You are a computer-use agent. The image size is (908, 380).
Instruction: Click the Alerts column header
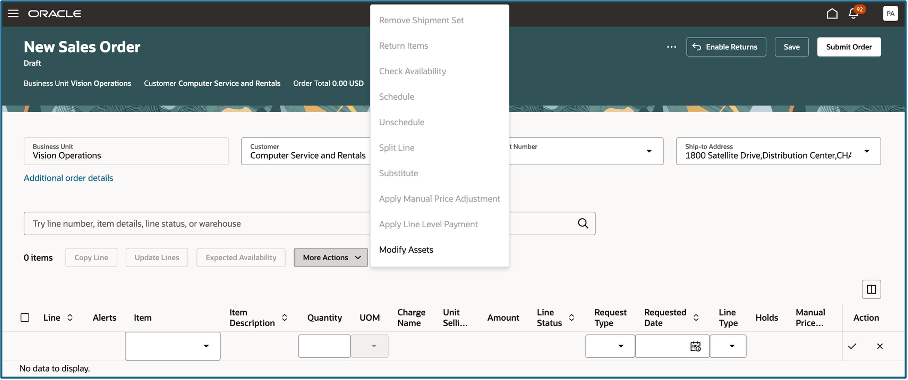104,317
